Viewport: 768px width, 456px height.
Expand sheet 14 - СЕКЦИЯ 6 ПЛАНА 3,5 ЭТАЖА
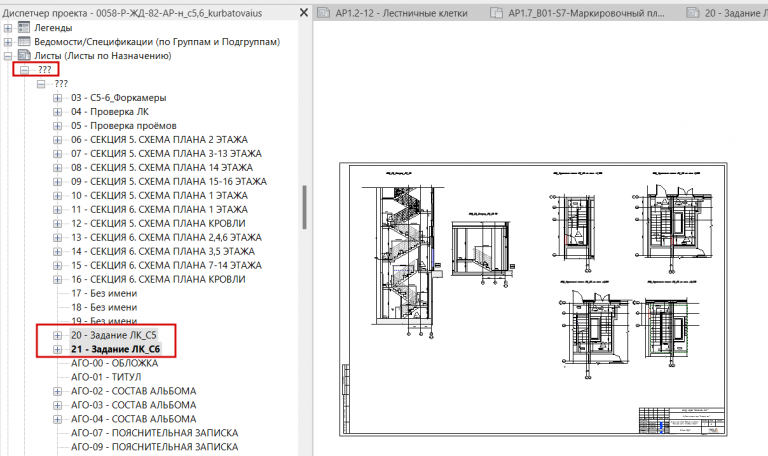(x=58, y=252)
